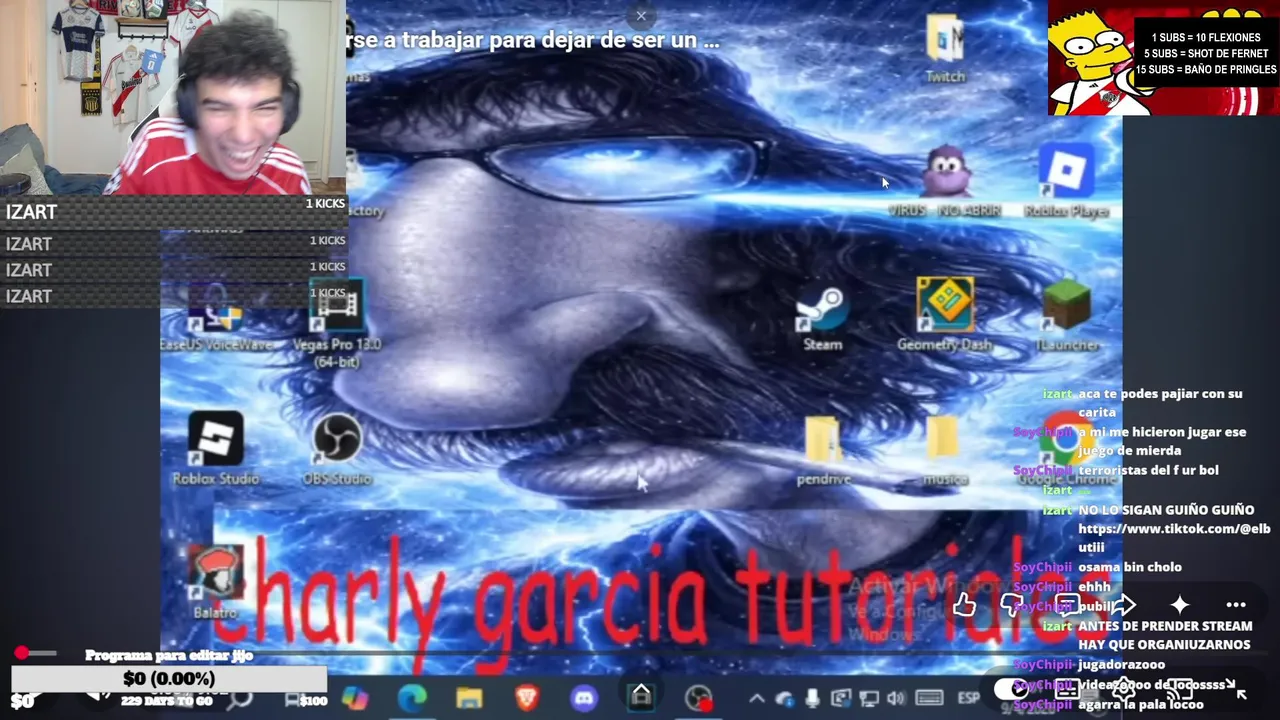Expand the system tray hidden icons chevron

click(757, 698)
